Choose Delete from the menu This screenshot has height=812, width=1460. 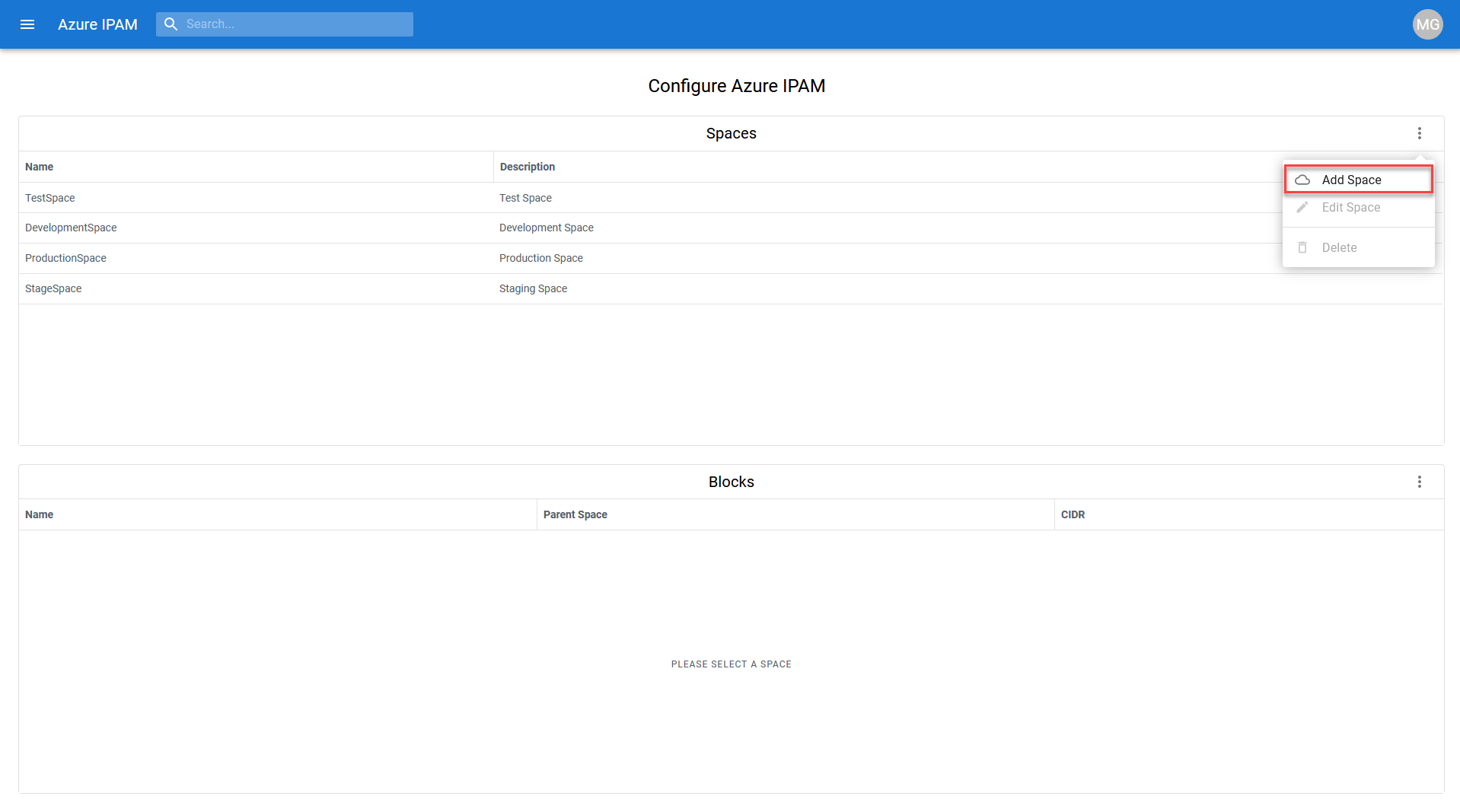click(1358, 247)
